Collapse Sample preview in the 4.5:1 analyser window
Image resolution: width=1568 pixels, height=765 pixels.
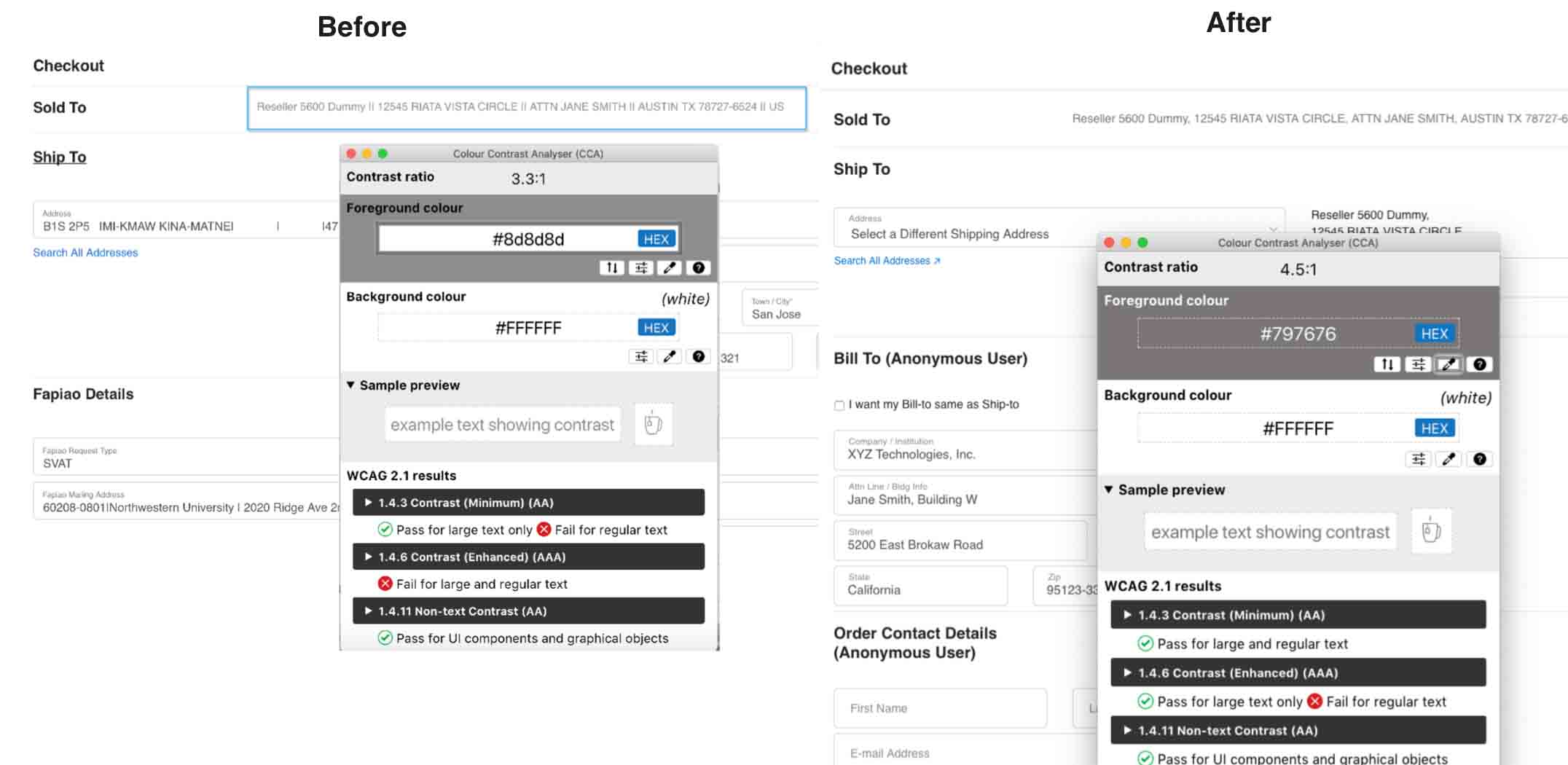click(1109, 490)
